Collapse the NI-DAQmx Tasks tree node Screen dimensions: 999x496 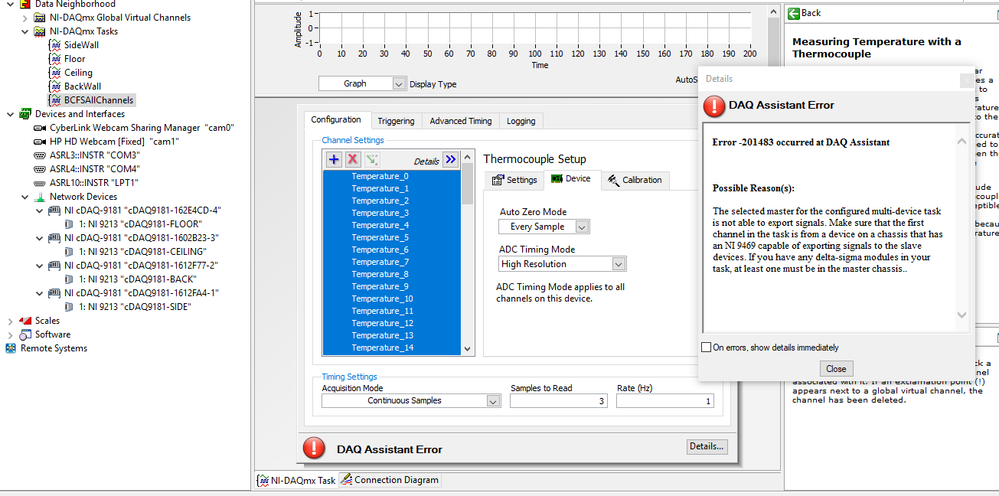(x=25, y=31)
